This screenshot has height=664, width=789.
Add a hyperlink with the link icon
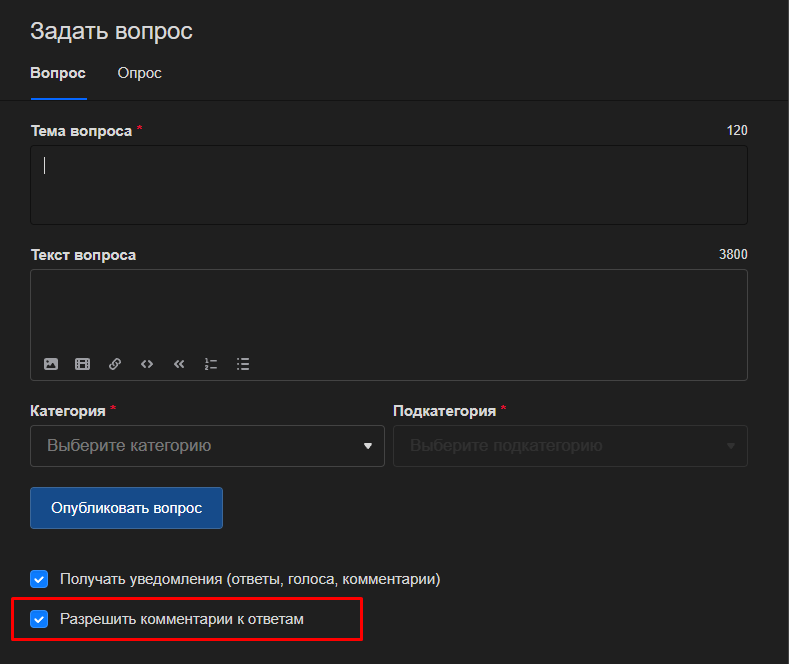point(115,364)
